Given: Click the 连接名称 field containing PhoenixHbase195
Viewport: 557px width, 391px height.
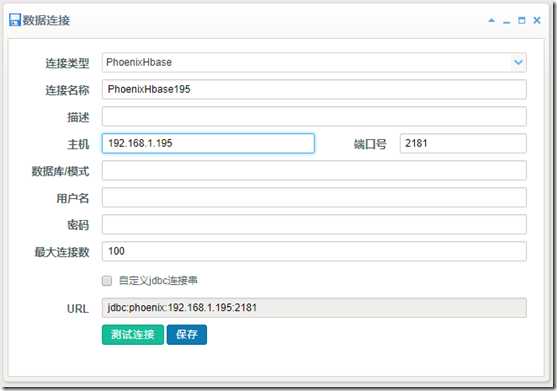Looking at the screenshot, I should (314, 89).
